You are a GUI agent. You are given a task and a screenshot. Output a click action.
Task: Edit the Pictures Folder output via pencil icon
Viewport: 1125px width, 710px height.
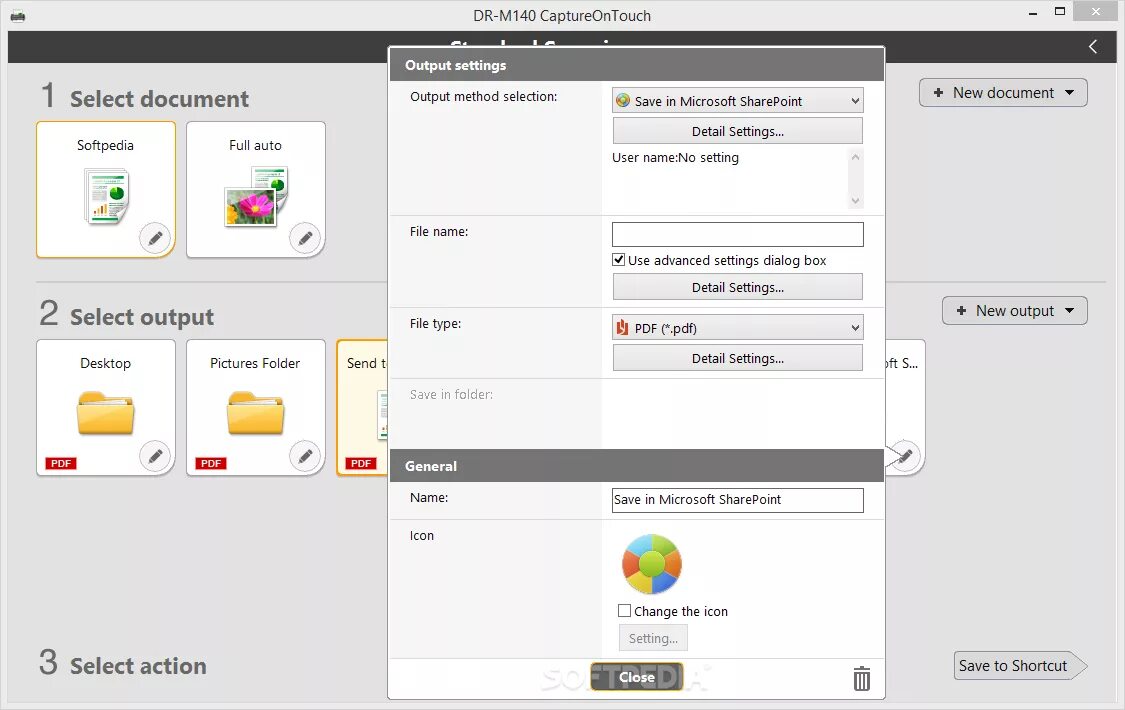click(x=305, y=455)
